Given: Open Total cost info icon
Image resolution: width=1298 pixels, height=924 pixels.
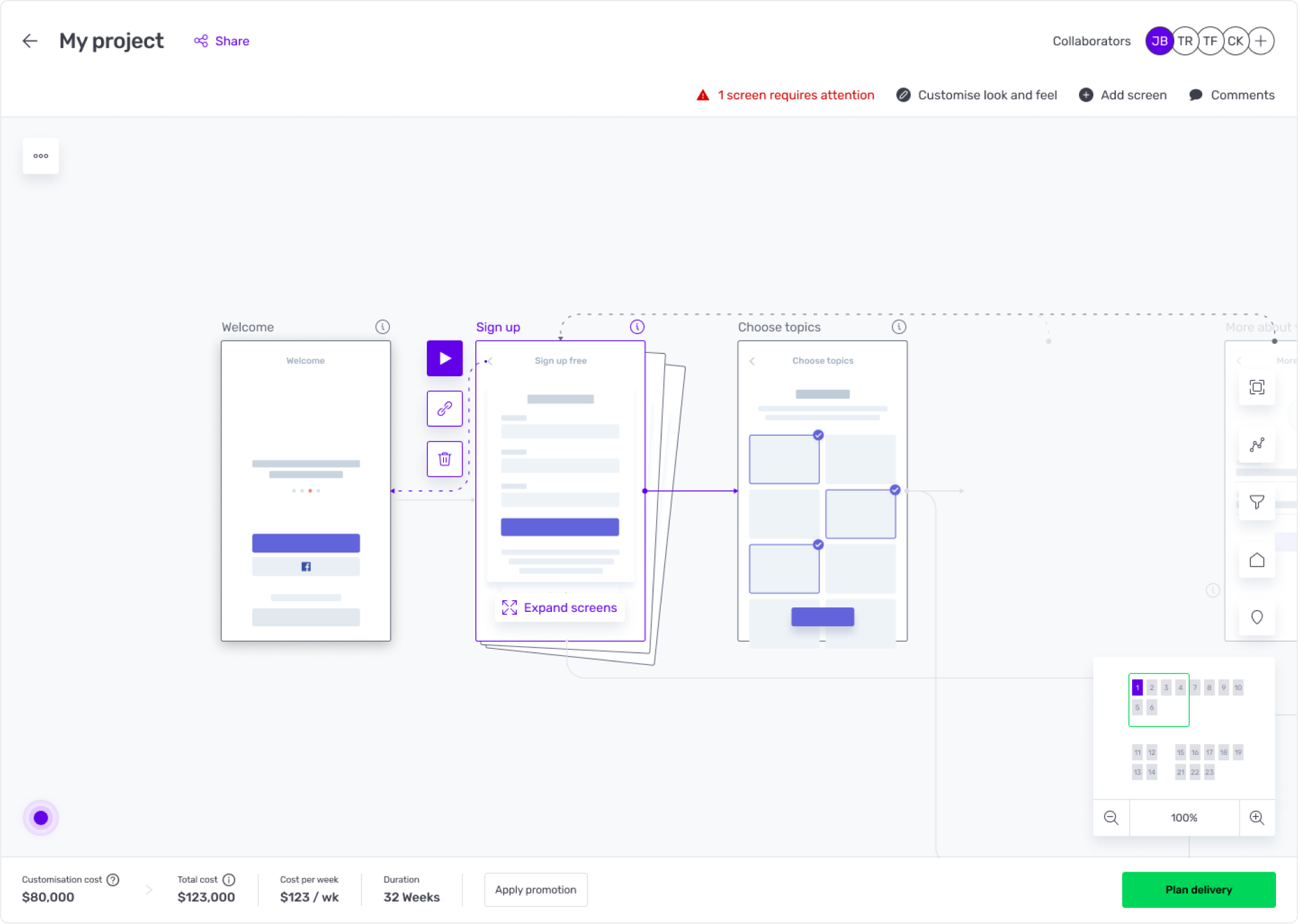Looking at the screenshot, I should [229, 879].
